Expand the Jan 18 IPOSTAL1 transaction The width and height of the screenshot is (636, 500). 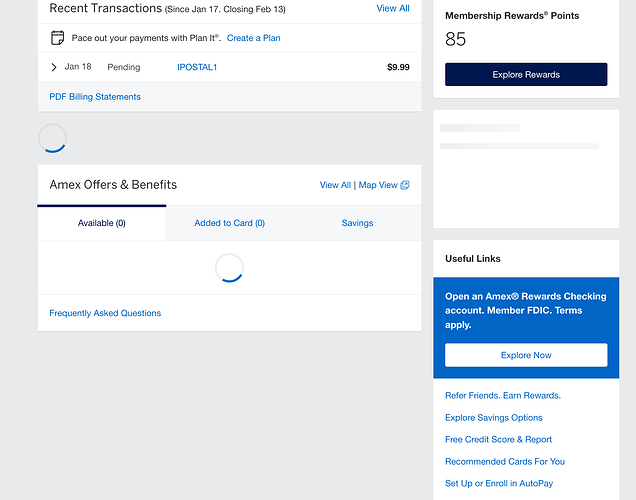click(x=54, y=67)
